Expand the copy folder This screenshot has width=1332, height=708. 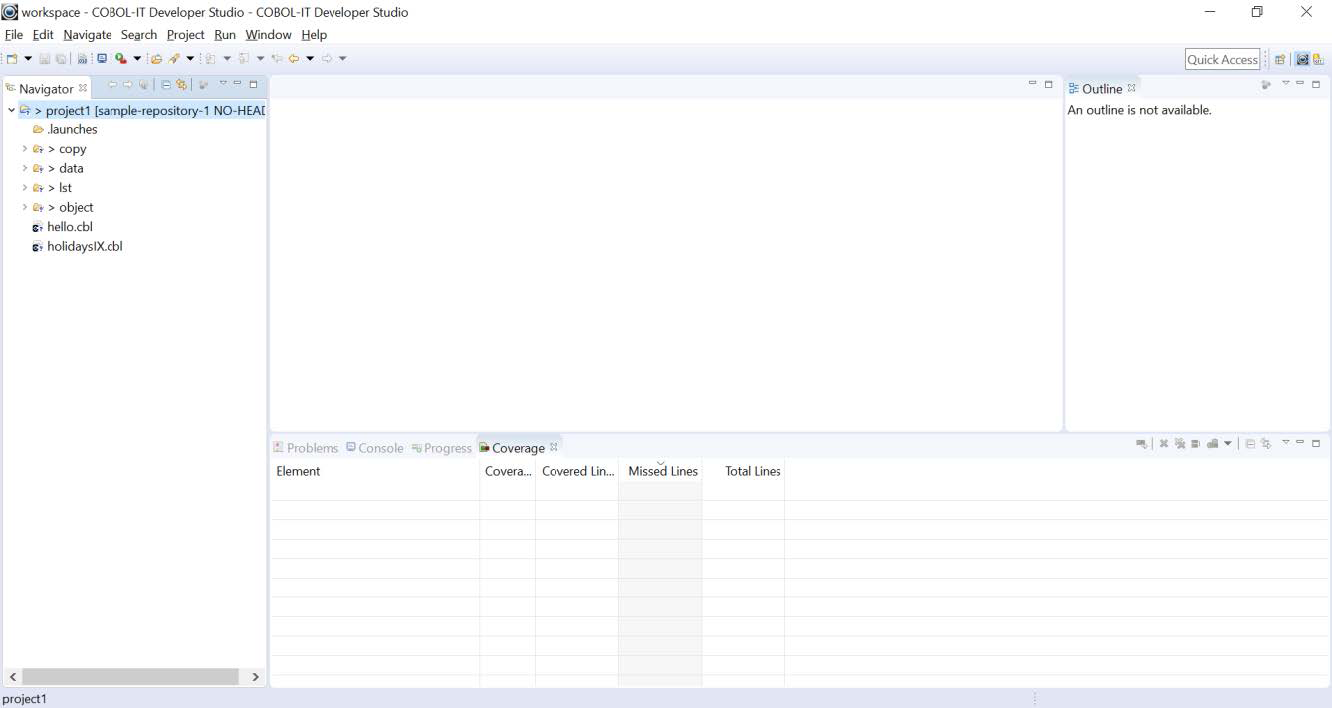[25, 149]
